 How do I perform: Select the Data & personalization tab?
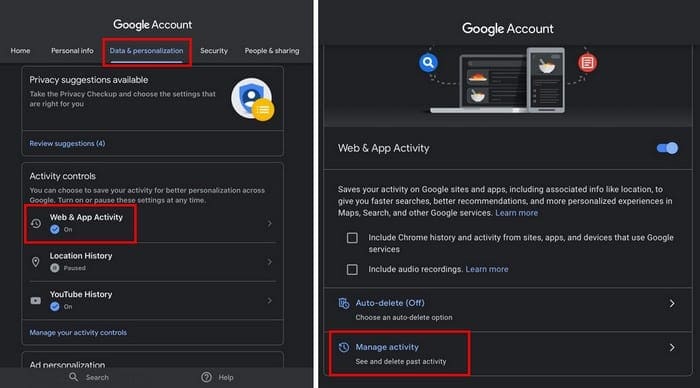[x=146, y=51]
